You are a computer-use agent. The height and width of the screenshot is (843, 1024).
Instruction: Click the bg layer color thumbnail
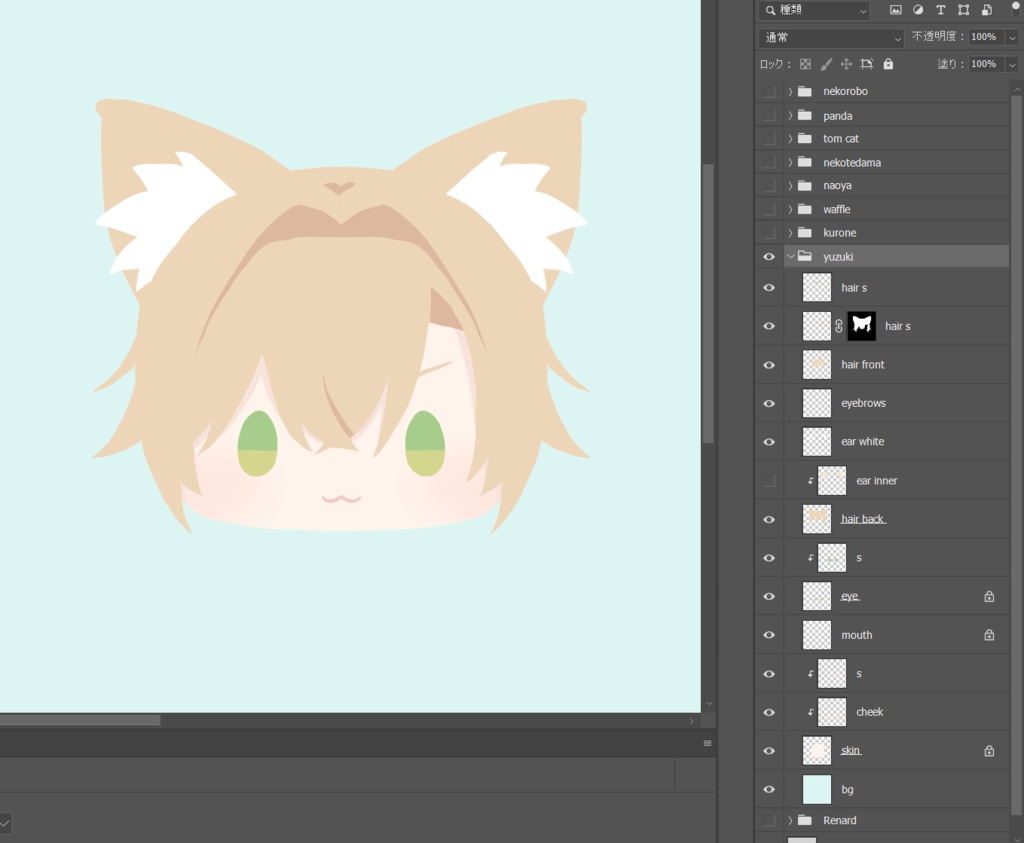click(816, 789)
